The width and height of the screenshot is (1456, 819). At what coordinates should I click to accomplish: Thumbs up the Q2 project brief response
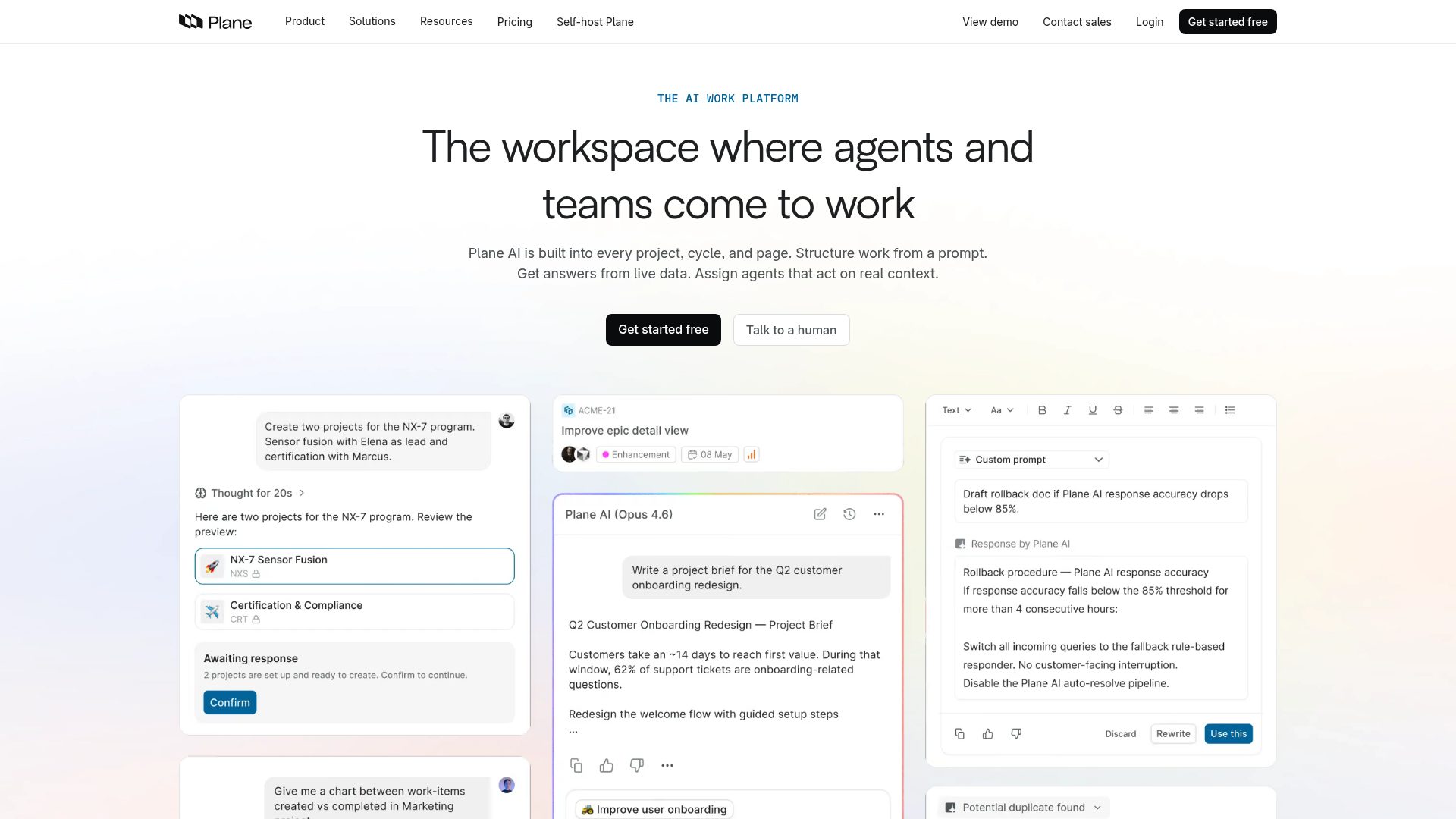[607, 766]
